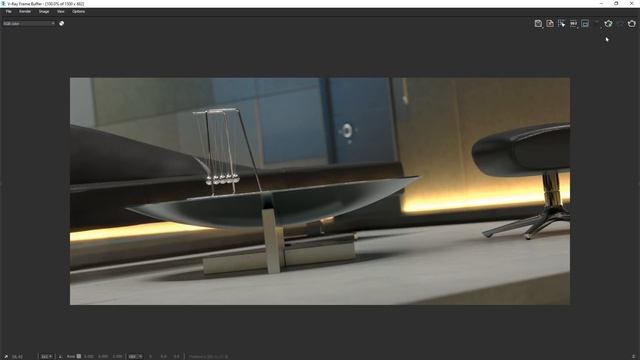Viewport: 640px width, 360px height.
Task: Click the arrow icon in the status bar
Action: [x=6, y=356]
